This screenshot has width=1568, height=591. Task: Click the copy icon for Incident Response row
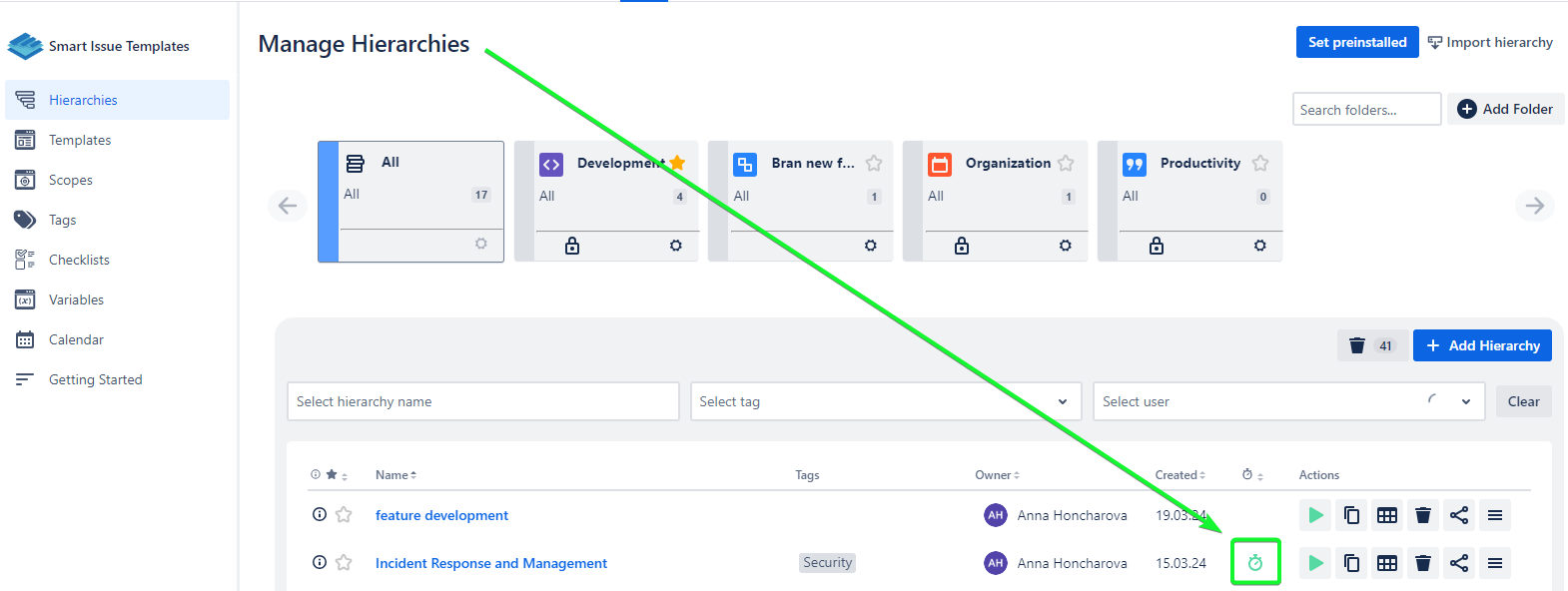[1351, 563]
